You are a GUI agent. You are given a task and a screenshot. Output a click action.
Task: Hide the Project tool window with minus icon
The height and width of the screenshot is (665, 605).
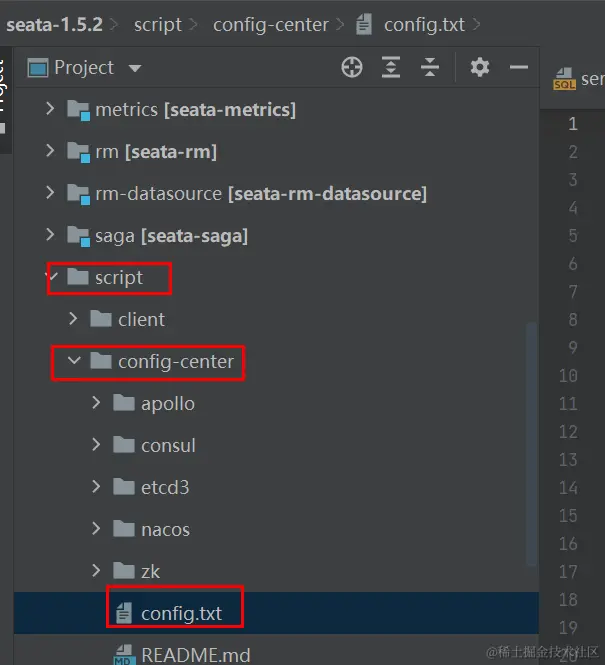click(x=519, y=67)
